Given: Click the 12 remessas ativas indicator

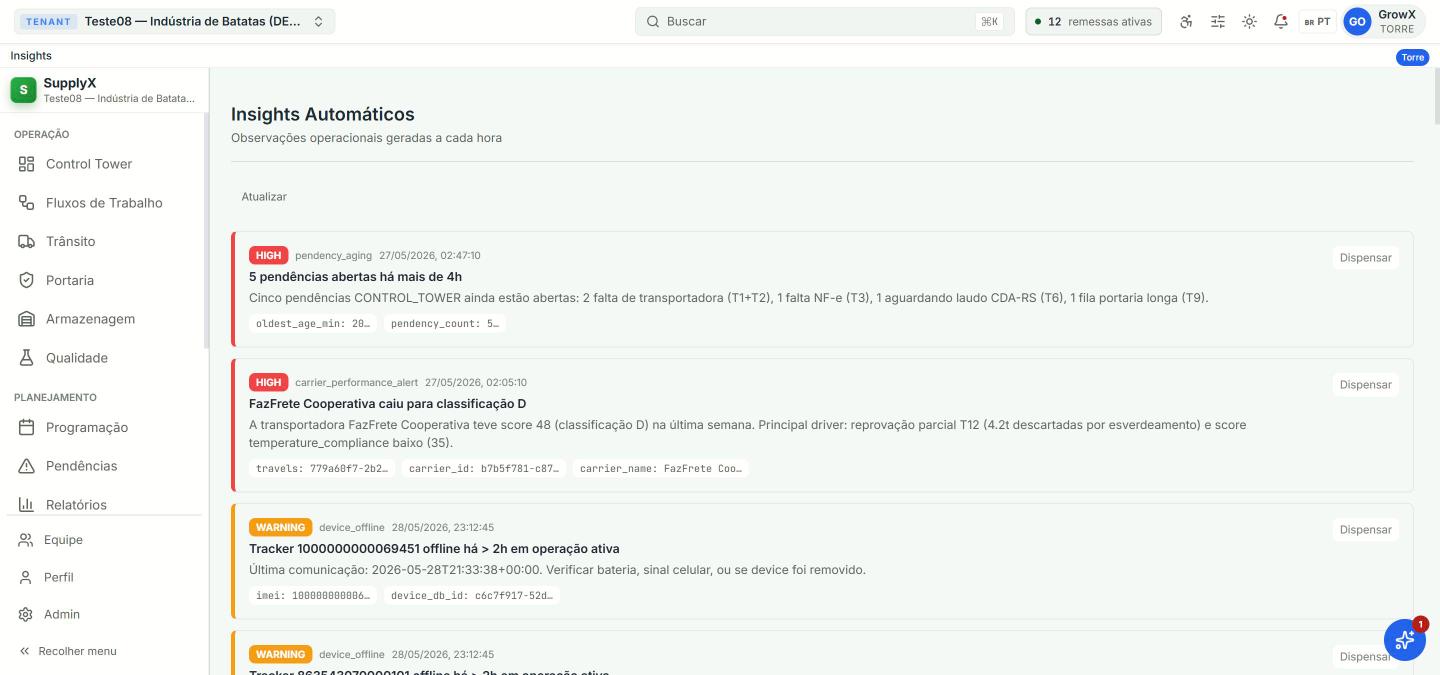Looking at the screenshot, I should (1093, 21).
